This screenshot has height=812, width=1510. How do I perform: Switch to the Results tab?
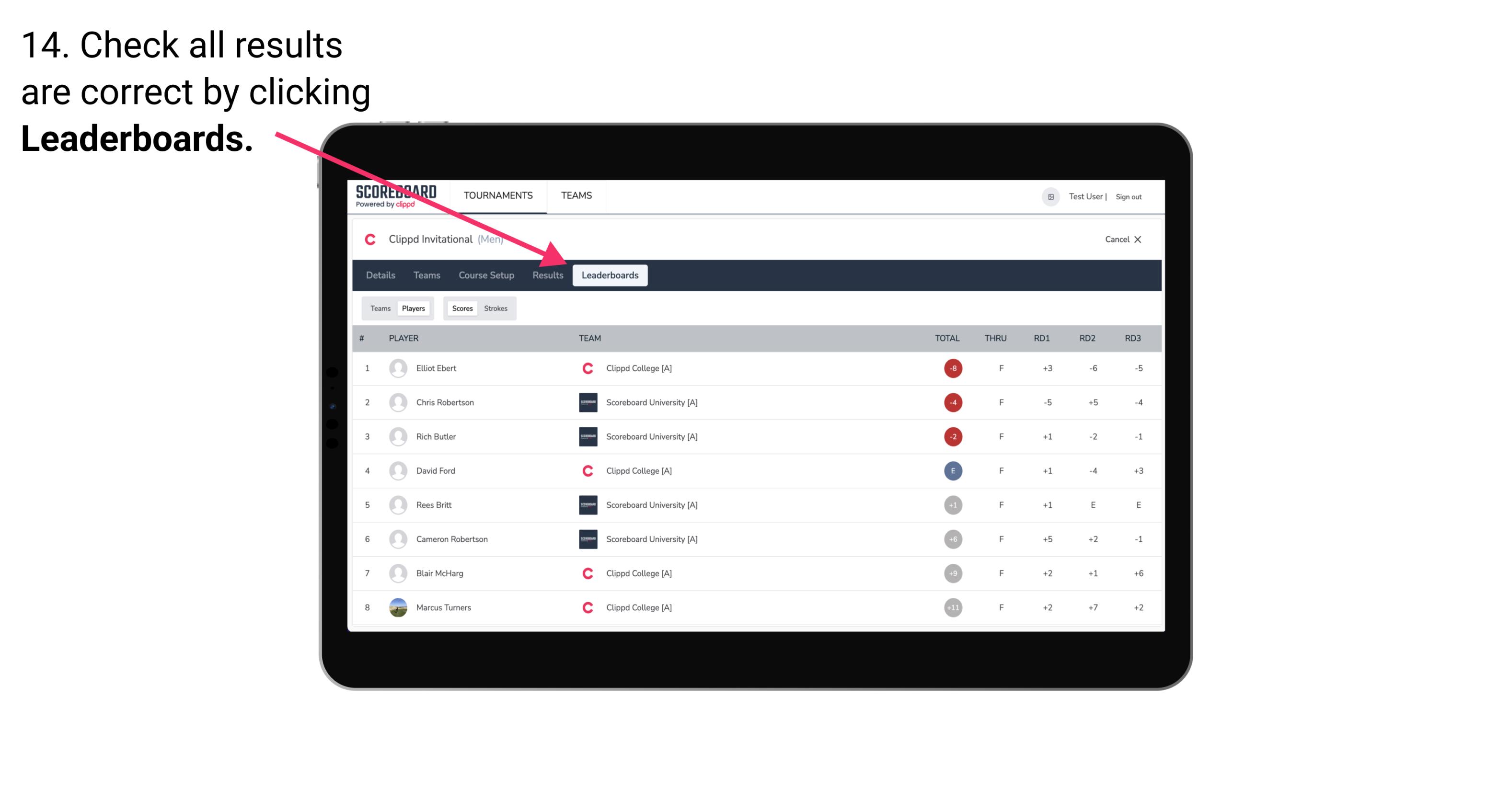(x=547, y=276)
